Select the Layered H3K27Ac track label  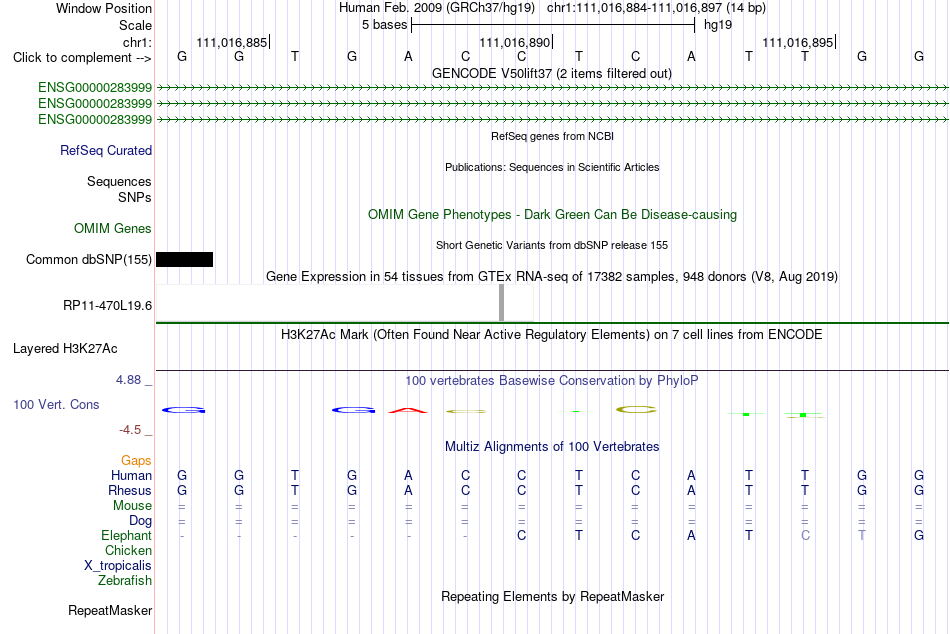(65, 349)
